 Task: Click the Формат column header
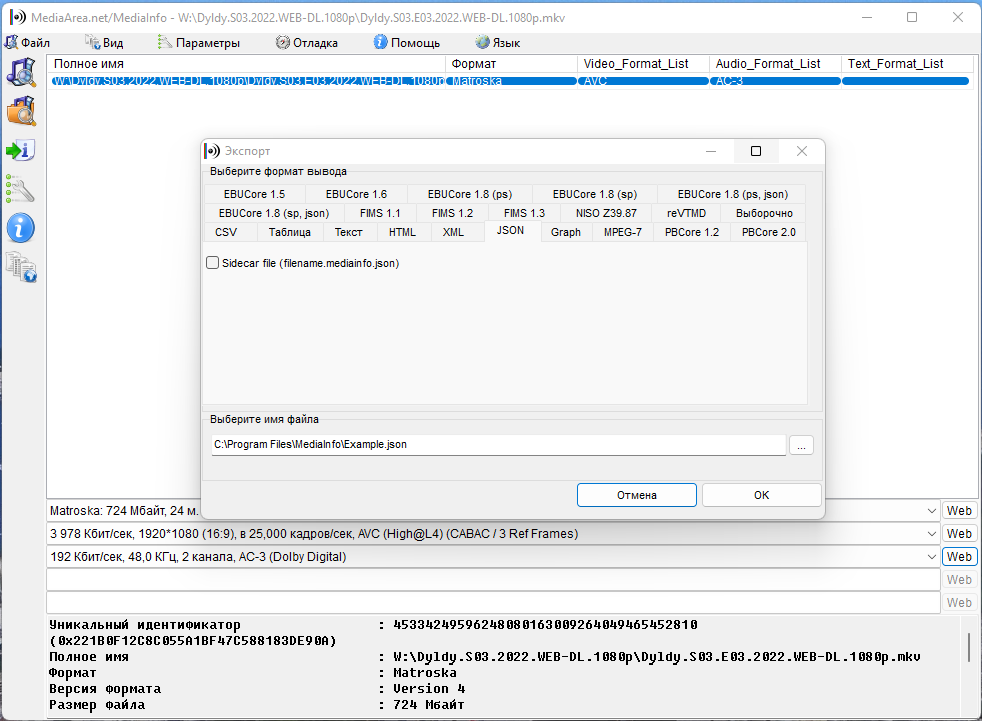[x=511, y=64]
